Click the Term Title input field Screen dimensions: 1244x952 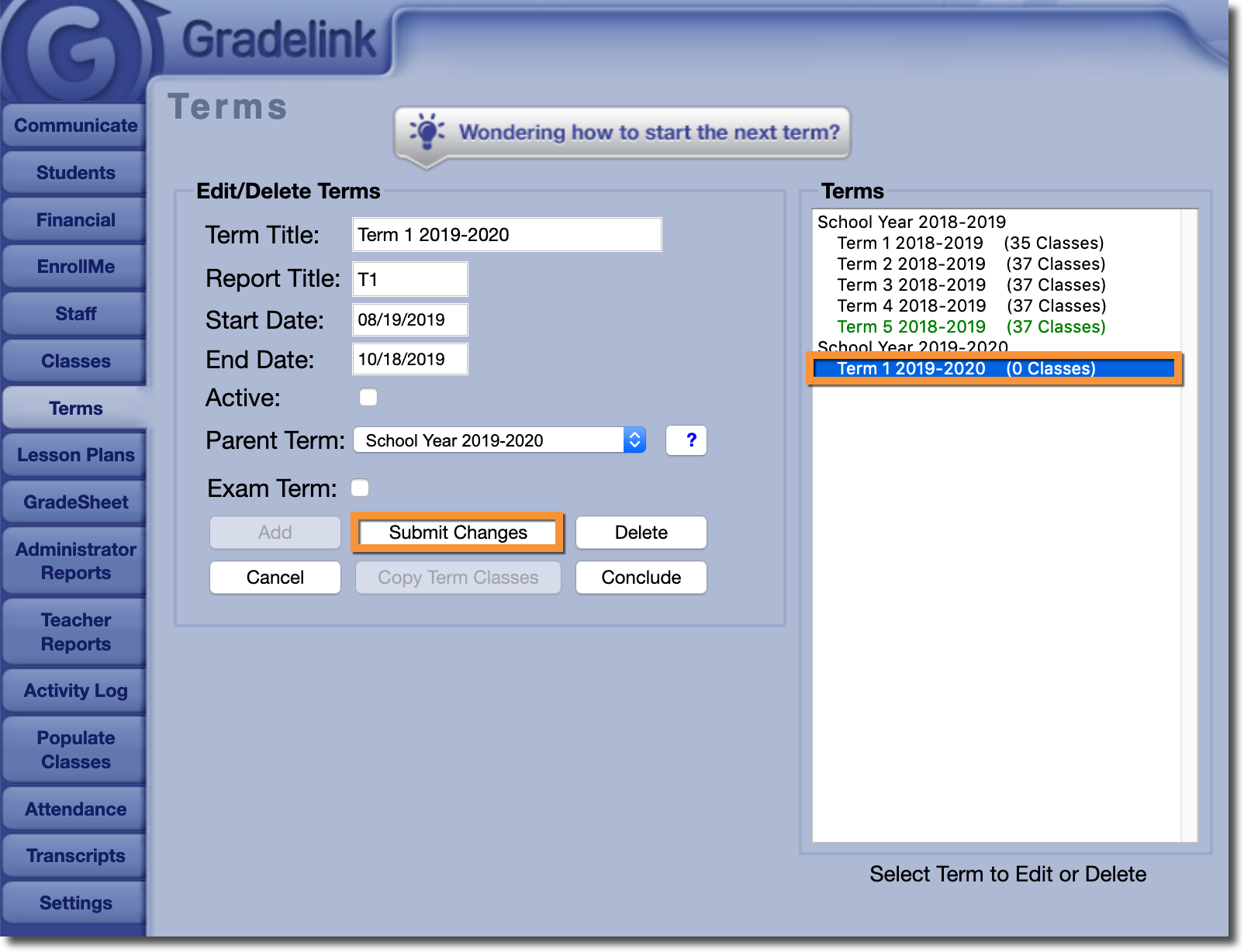[x=506, y=235]
